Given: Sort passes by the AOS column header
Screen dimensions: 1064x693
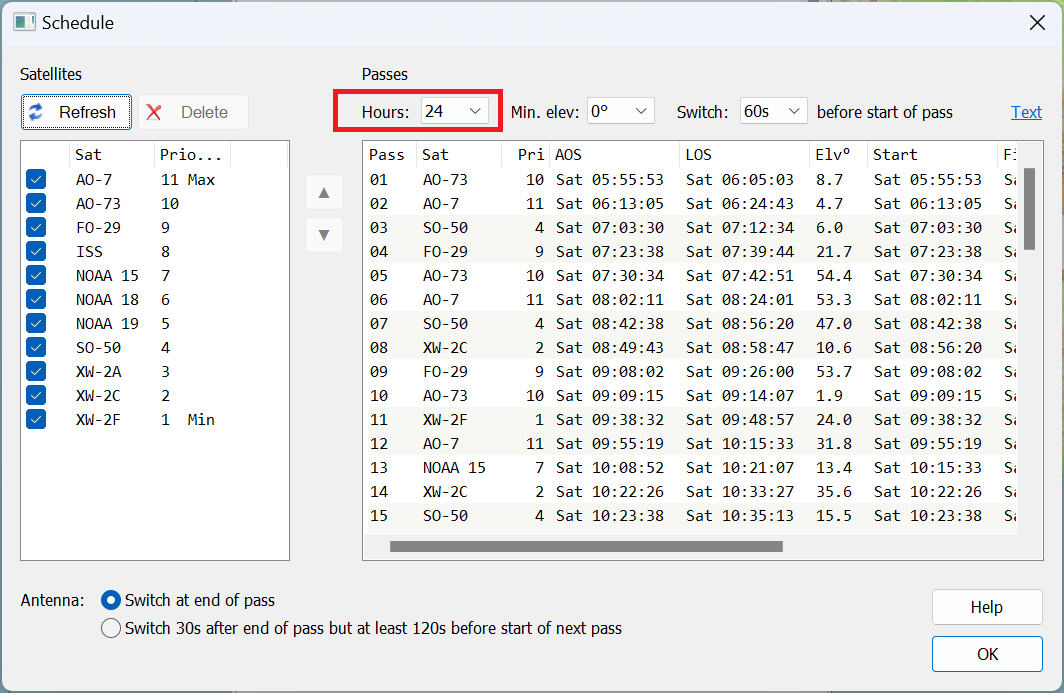Looking at the screenshot, I should 613,155.
